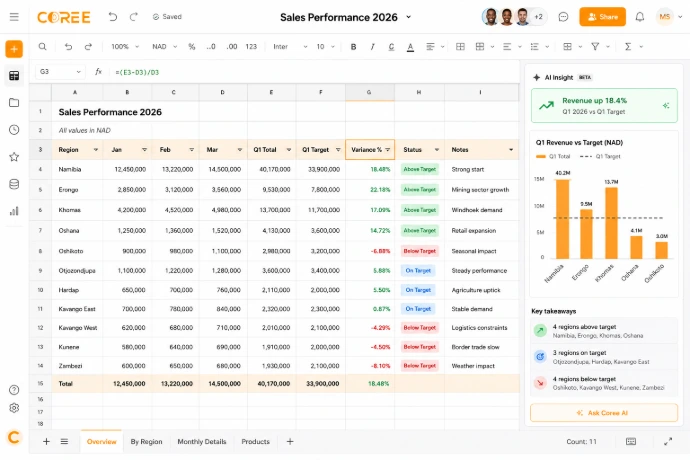Open the hamburger main menu
Image resolution: width=690 pixels, height=460 pixels.
14,17
